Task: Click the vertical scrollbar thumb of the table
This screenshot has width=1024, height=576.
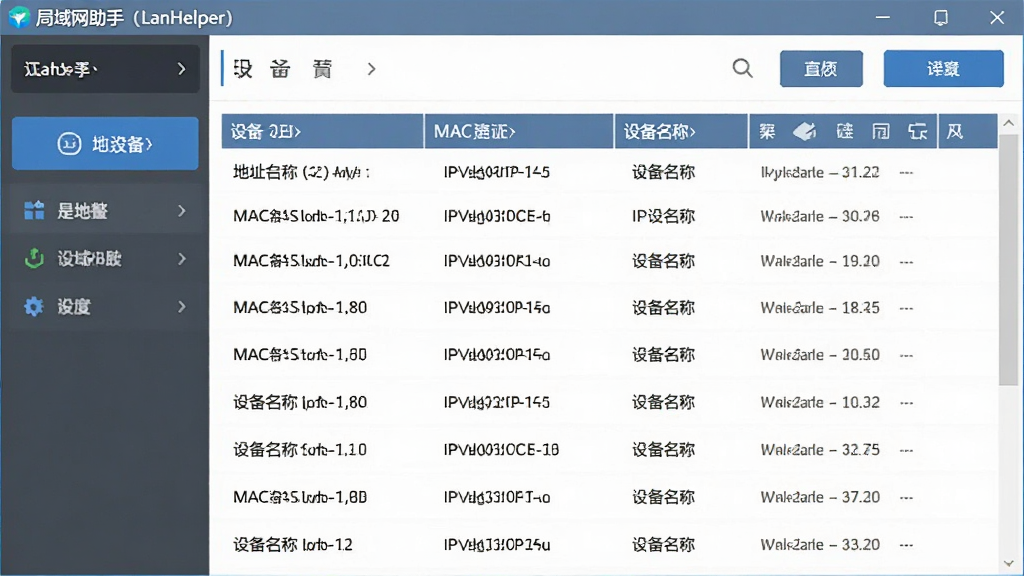Action: pos(1008,259)
